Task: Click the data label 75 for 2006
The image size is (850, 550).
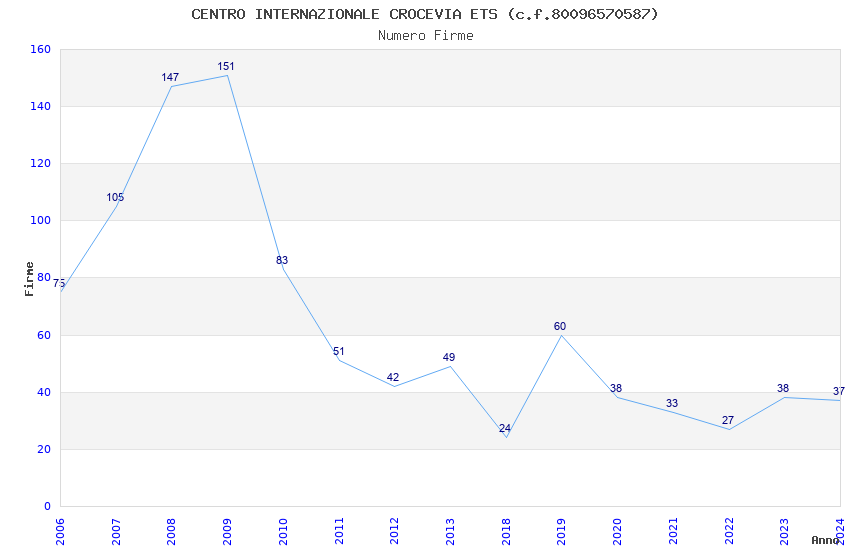Action: (x=59, y=283)
